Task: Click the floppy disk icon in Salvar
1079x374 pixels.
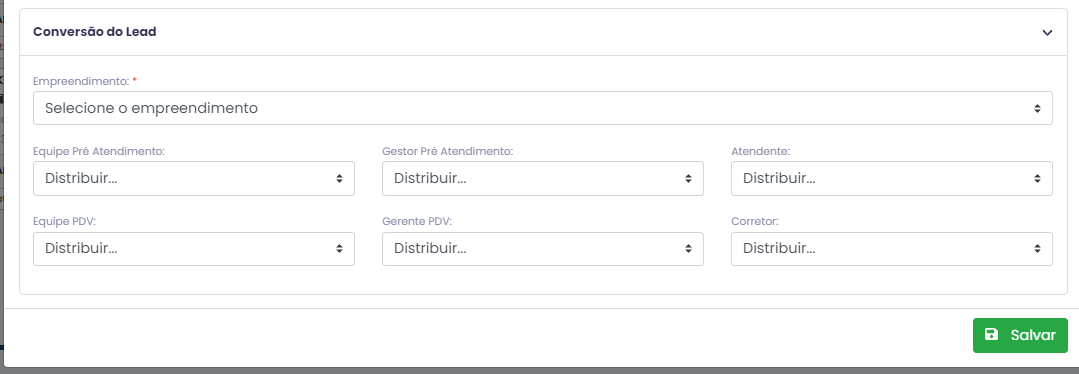Action: point(991,335)
